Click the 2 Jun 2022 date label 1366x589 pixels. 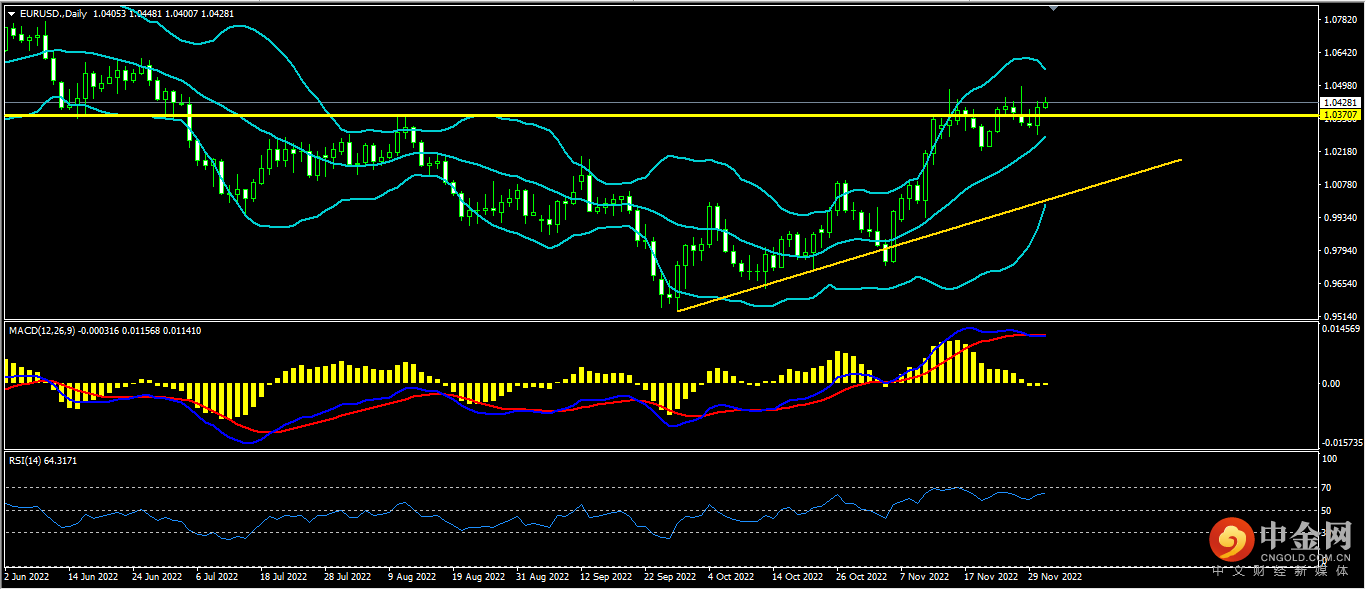[x=27, y=577]
